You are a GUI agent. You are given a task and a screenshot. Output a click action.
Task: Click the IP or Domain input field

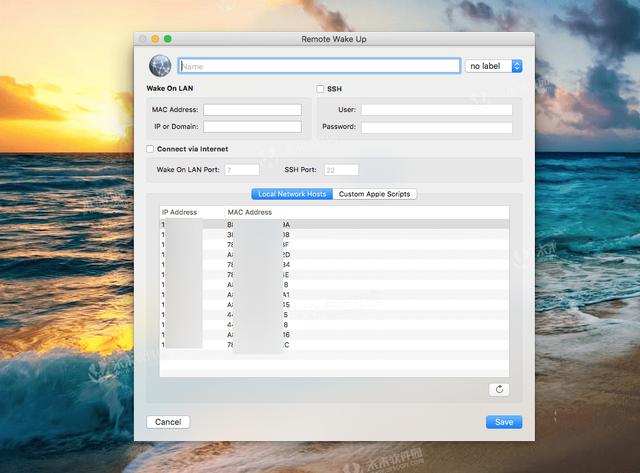click(x=252, y=127)
